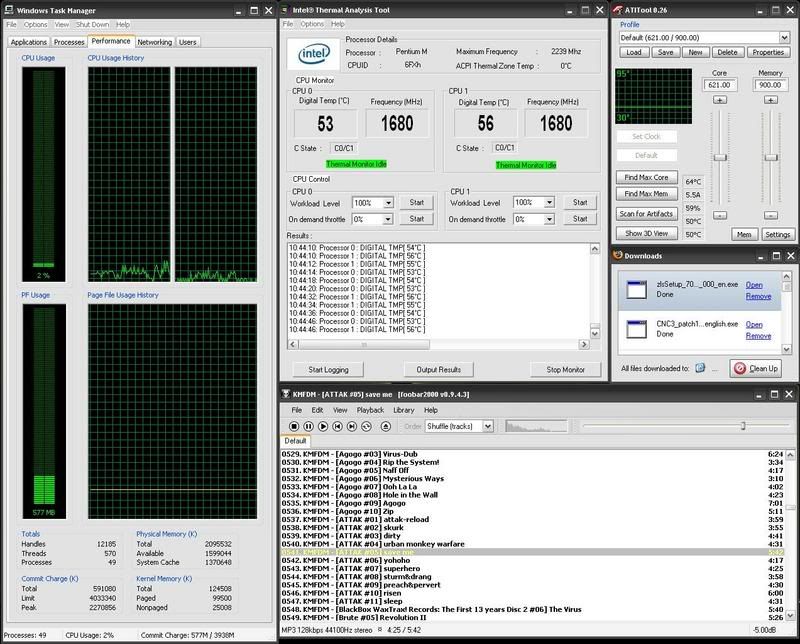Click the Intel logo in Thermal Analysis Tool
Screen dimensions: 800x644
(313, 54)
